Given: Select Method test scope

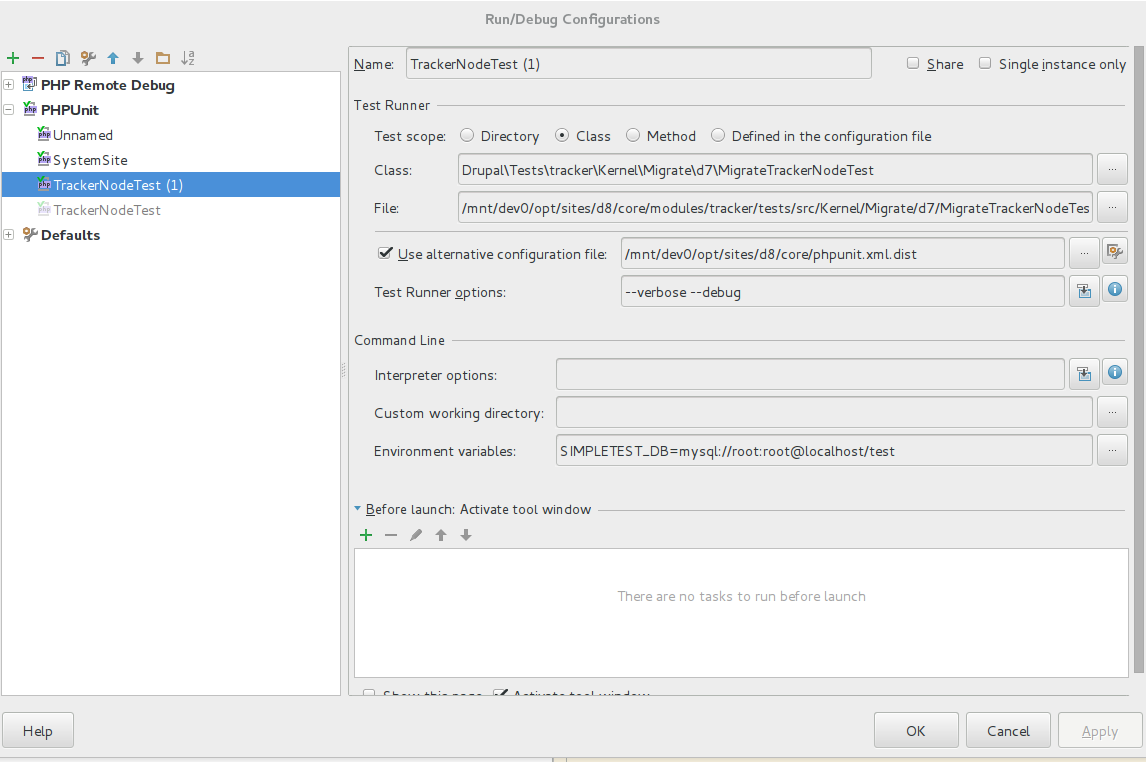Looking at the screenshot, I should [633, 135].
